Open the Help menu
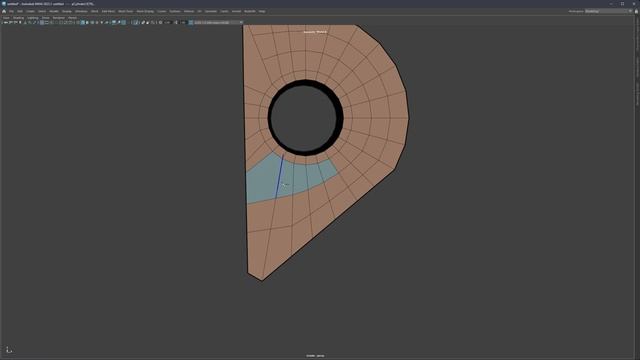 coord(262,11)
